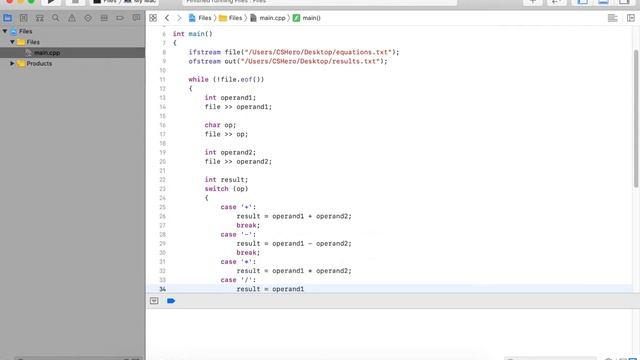This screenshot has width=640, height=360.
Task: Add a new editor pane
Action: pyautogui.click(x=631, y=18)
